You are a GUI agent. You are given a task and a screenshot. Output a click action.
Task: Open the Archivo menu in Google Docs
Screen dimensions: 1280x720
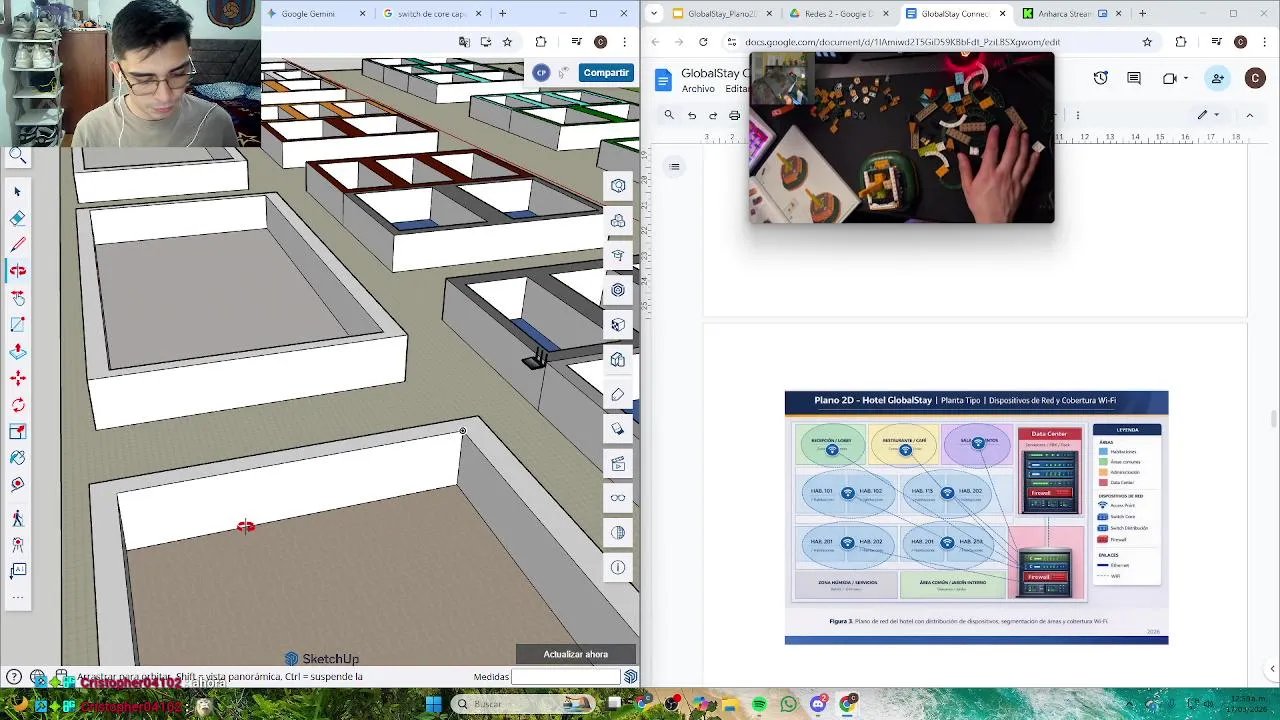click(698, 89)
